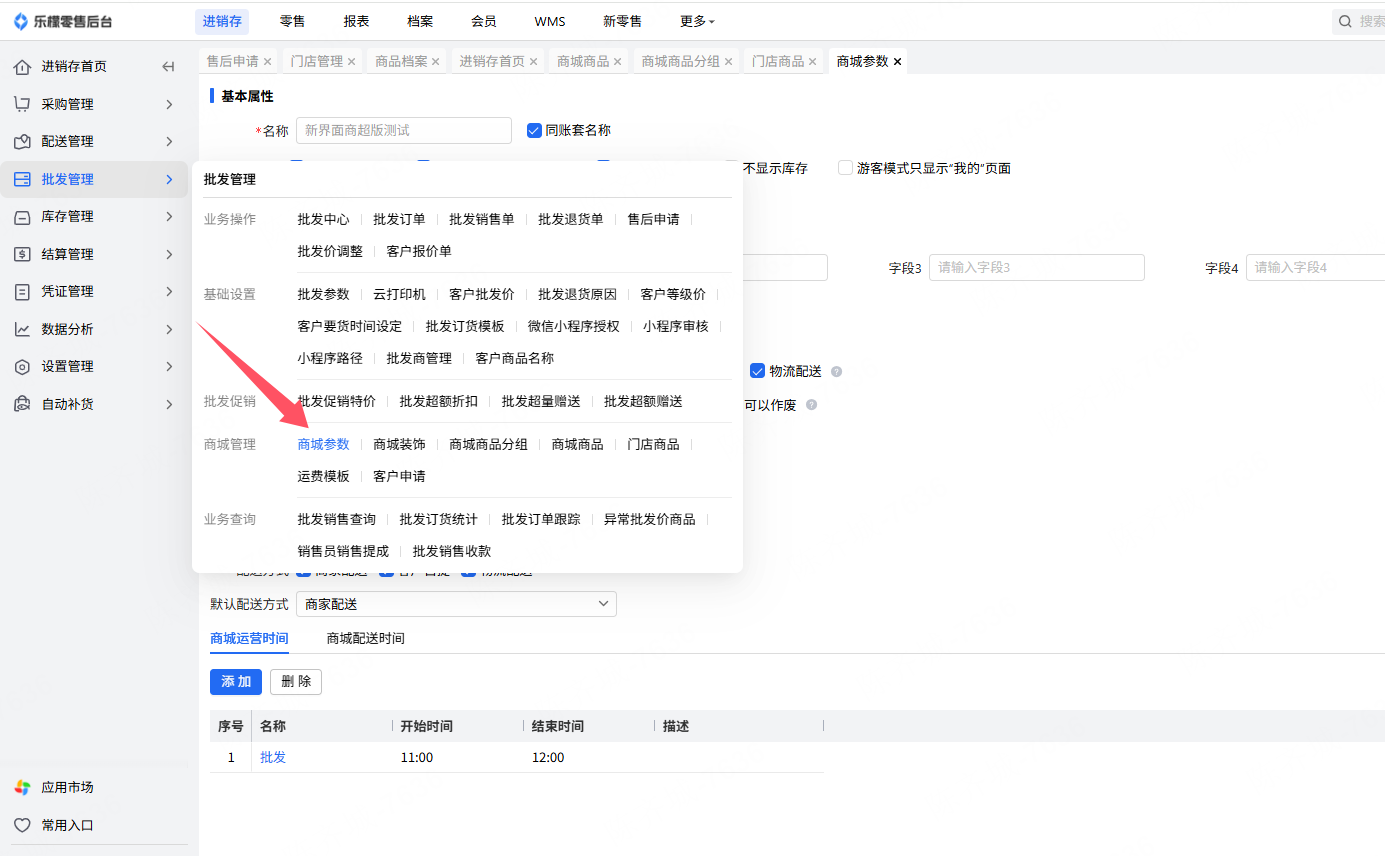Open the 默认配送方式 dropdown
1385x856 pixels.
[456, 604]
